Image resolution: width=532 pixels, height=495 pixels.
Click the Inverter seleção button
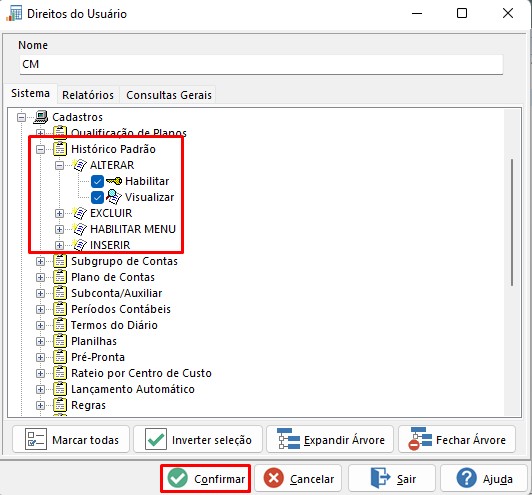click(x=198, y=439)
